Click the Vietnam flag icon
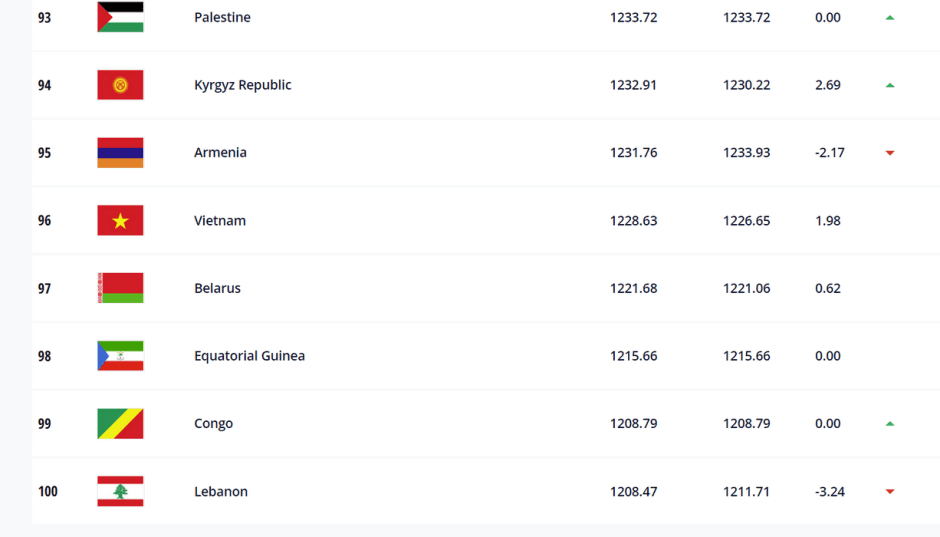The width and height of the screenshot is (940, 537). [x=120, y=220]
